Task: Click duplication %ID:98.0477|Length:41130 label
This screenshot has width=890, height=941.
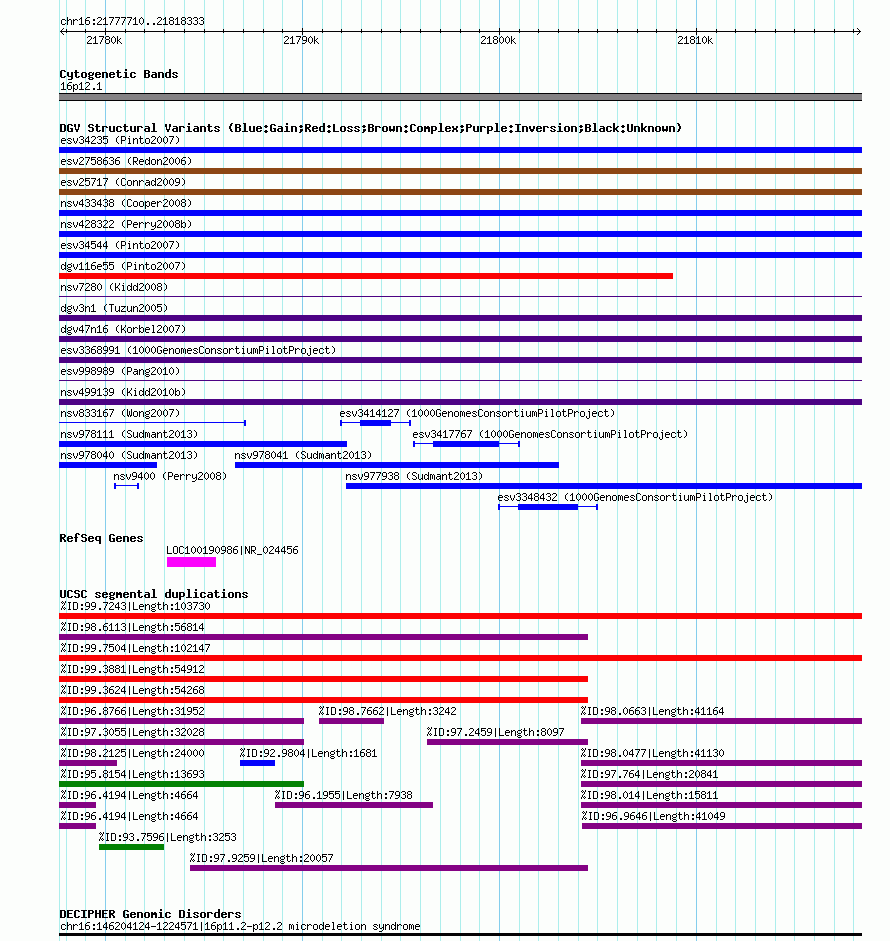Action: pyautogui.click(x=652, y=753)
